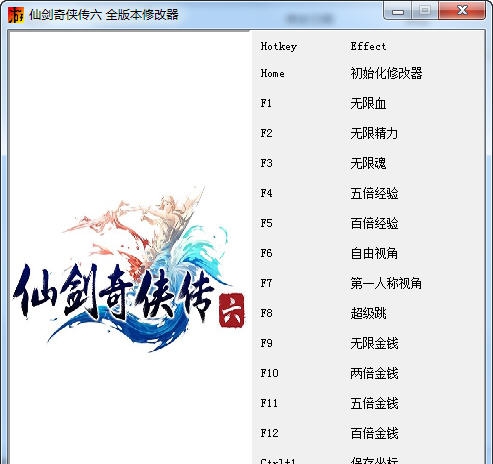This screenshot has width=493, height=464.
Task: Select 初始化修改器 effect text
Action: click(x=386, y=73)
